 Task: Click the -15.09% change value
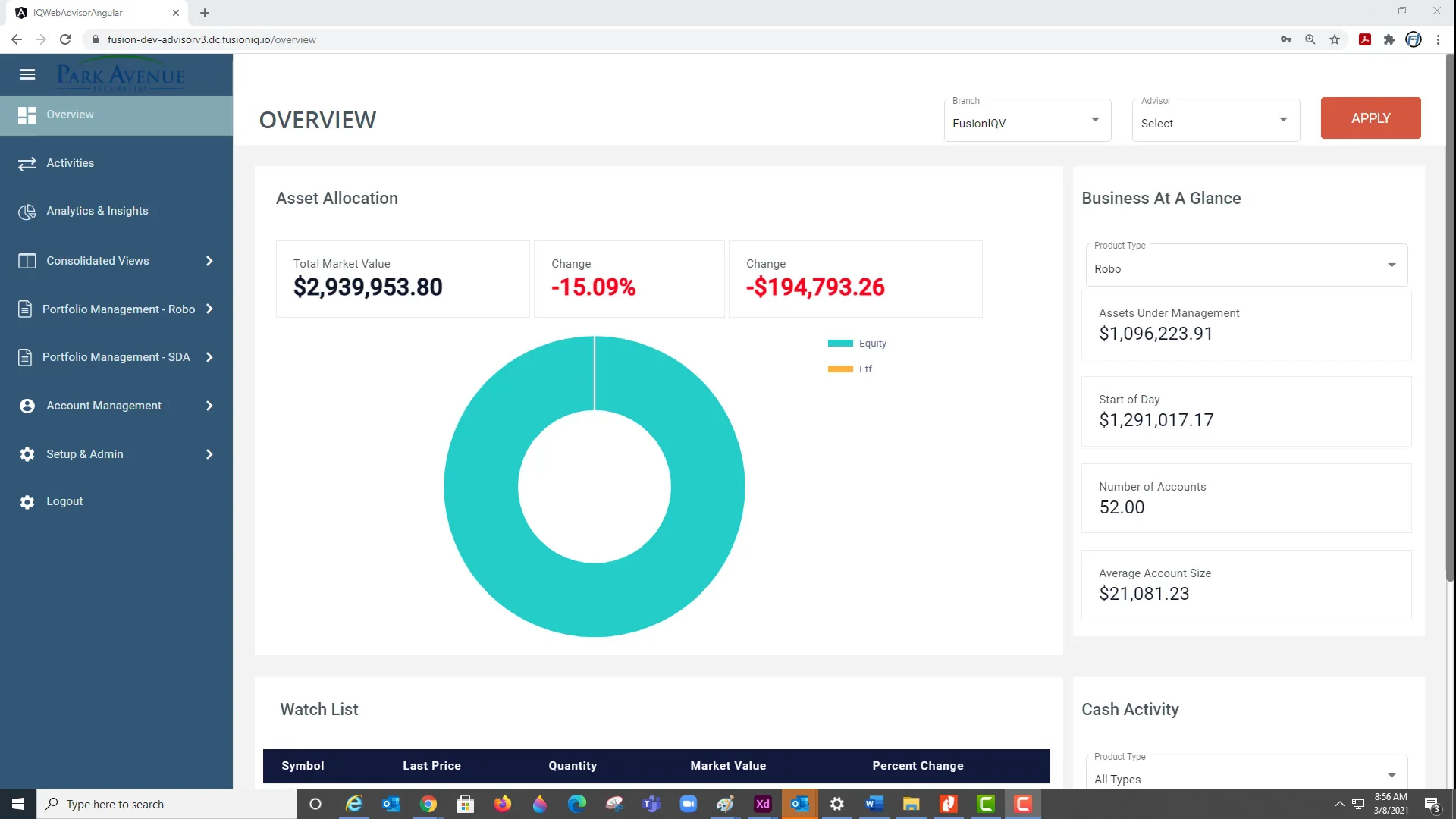coord(593,287)
